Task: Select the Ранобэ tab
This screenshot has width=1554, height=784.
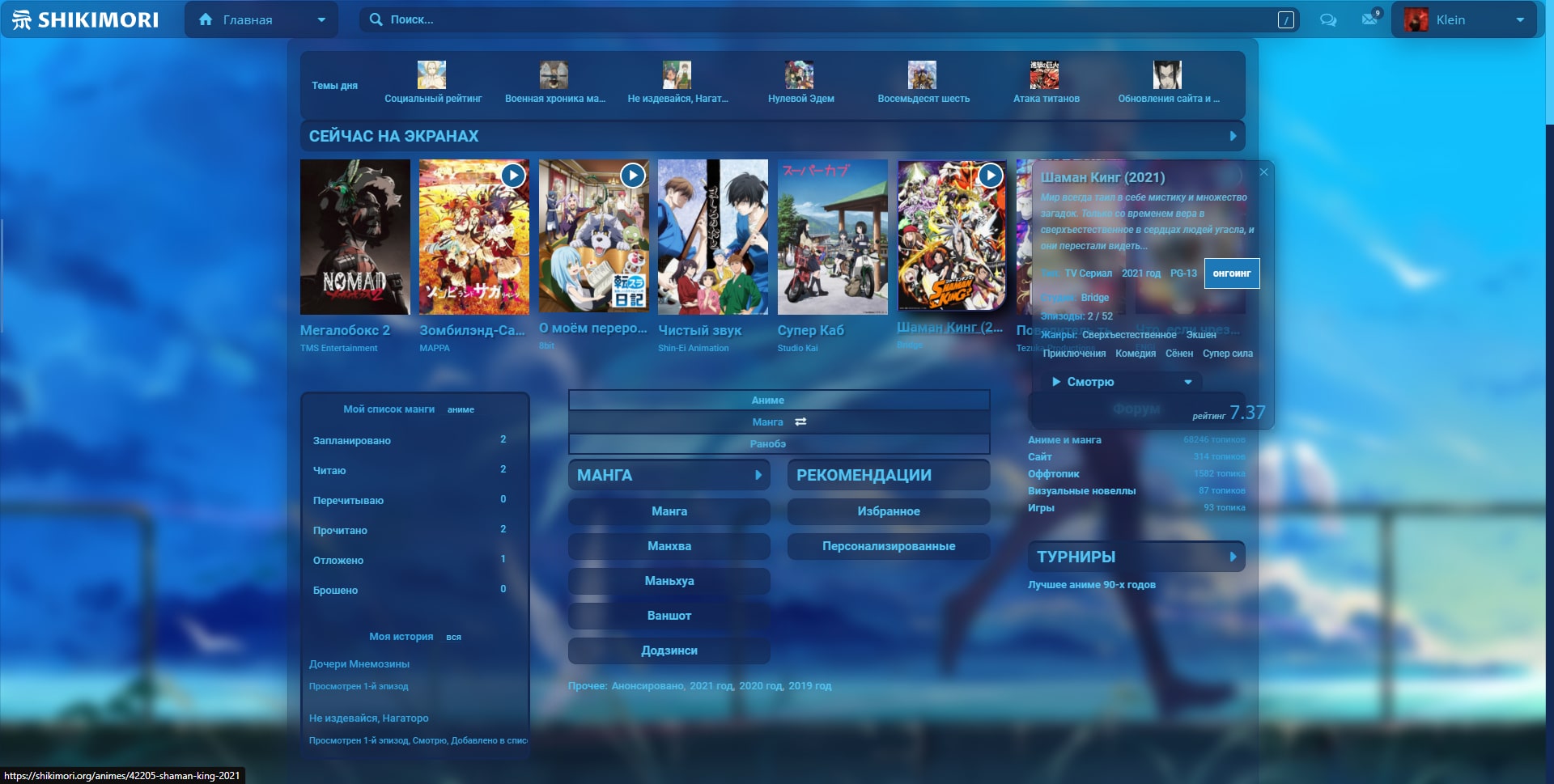Action: [x=779, y=443]
